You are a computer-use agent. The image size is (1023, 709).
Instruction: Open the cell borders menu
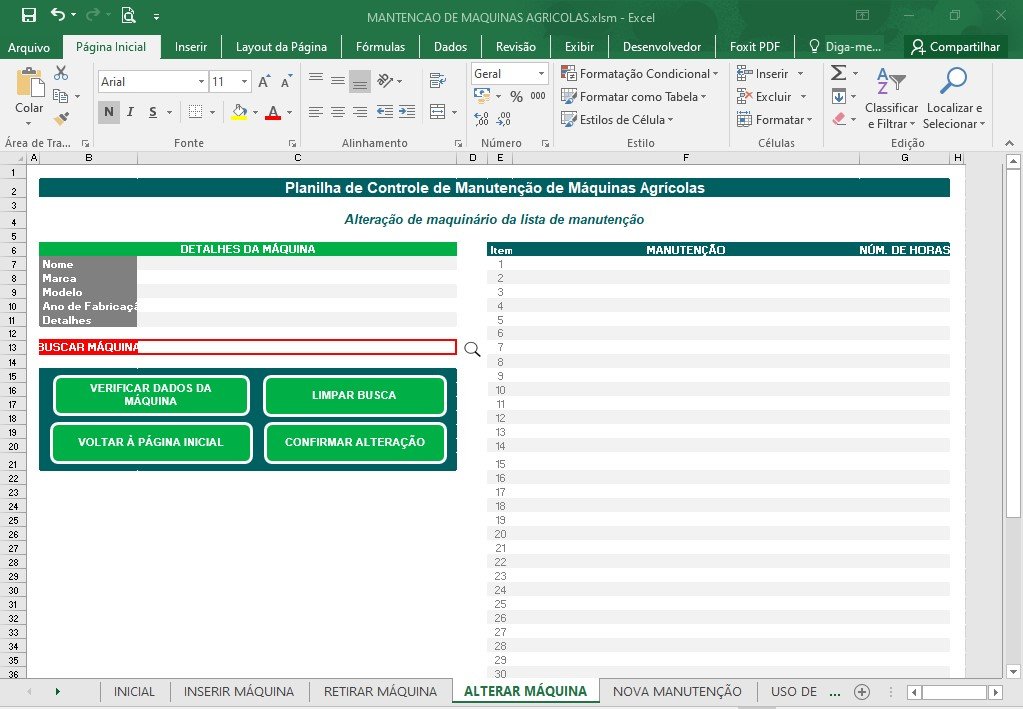click(212, 112)
